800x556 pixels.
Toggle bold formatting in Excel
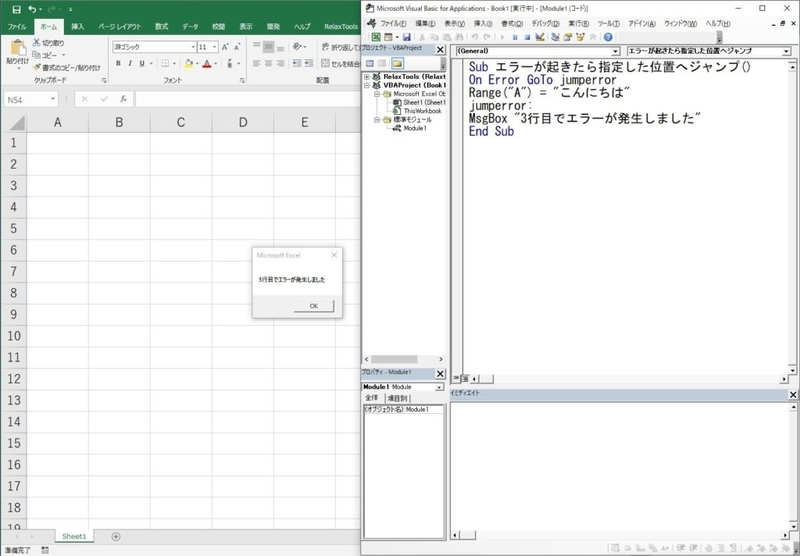pos(118,63)
